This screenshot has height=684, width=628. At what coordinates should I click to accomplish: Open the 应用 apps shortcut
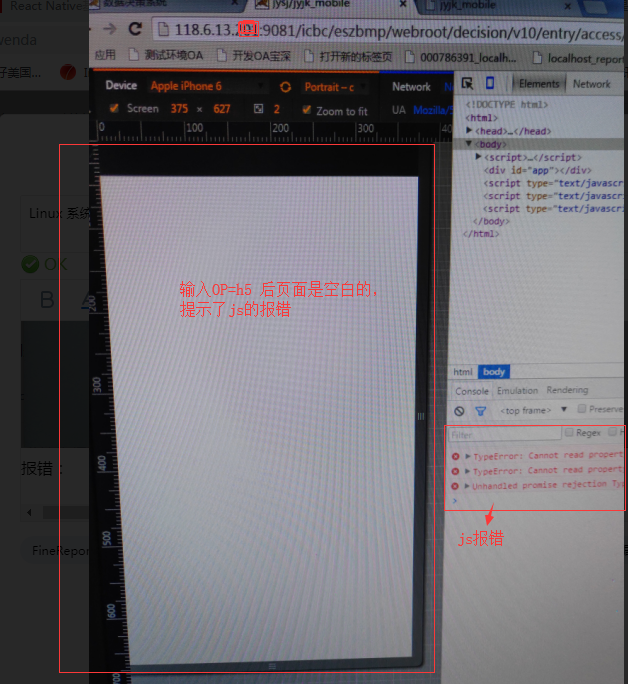pyautogui.click(x=105, y=55)
